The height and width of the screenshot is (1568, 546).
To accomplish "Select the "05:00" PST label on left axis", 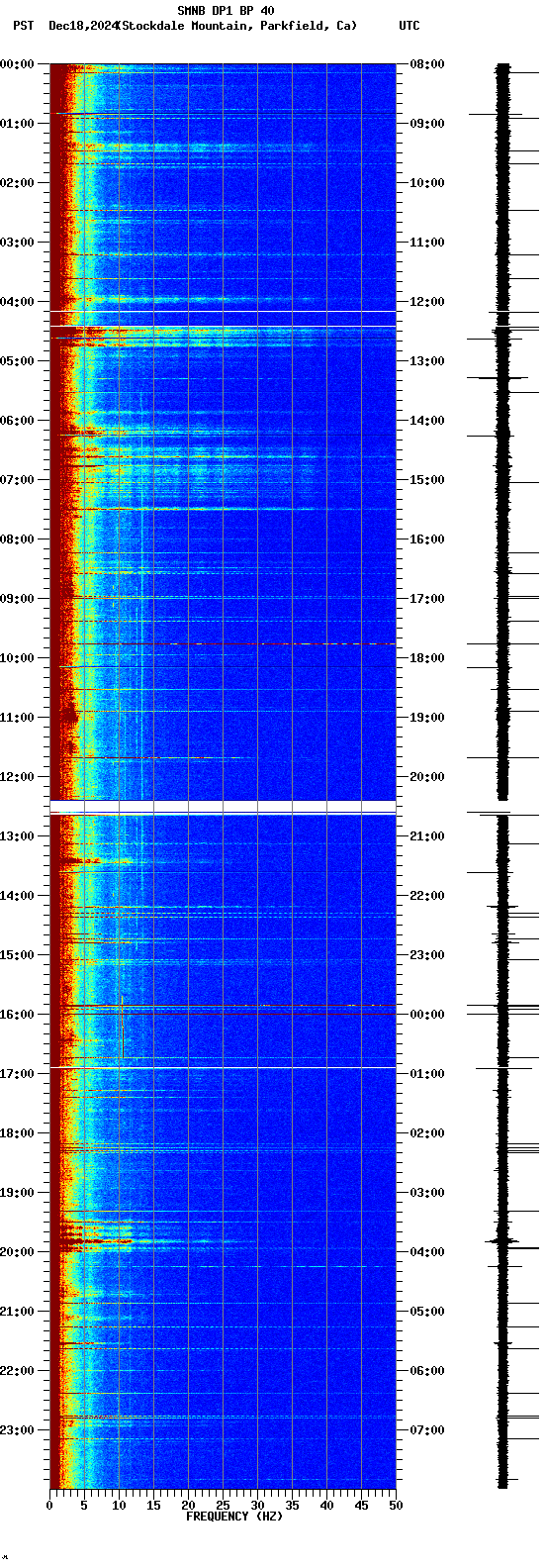I will pyautogui.click(x=16, y=361).
